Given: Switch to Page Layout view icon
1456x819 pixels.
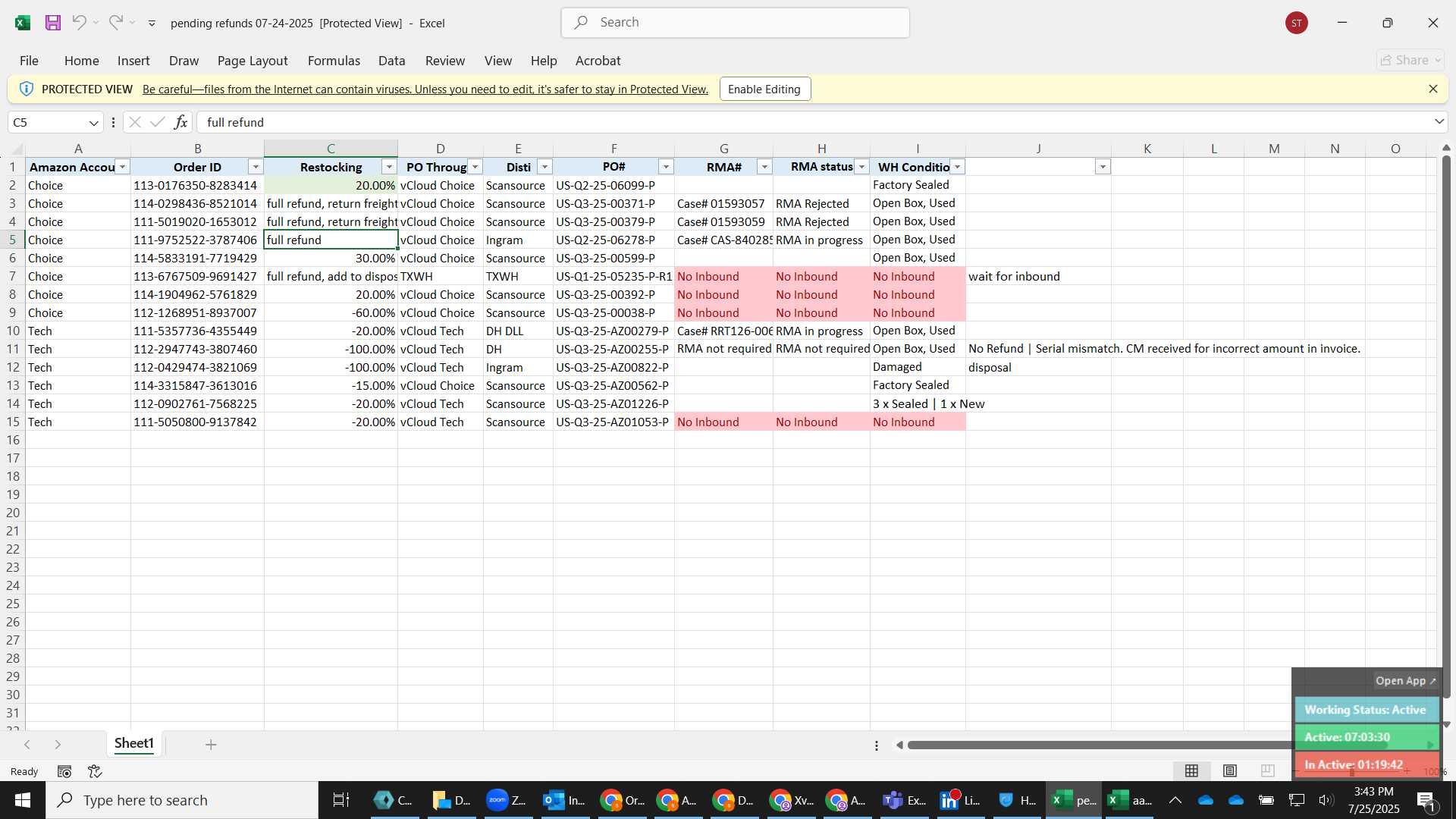Looking at the screenshot, I should coord(1230,771).
